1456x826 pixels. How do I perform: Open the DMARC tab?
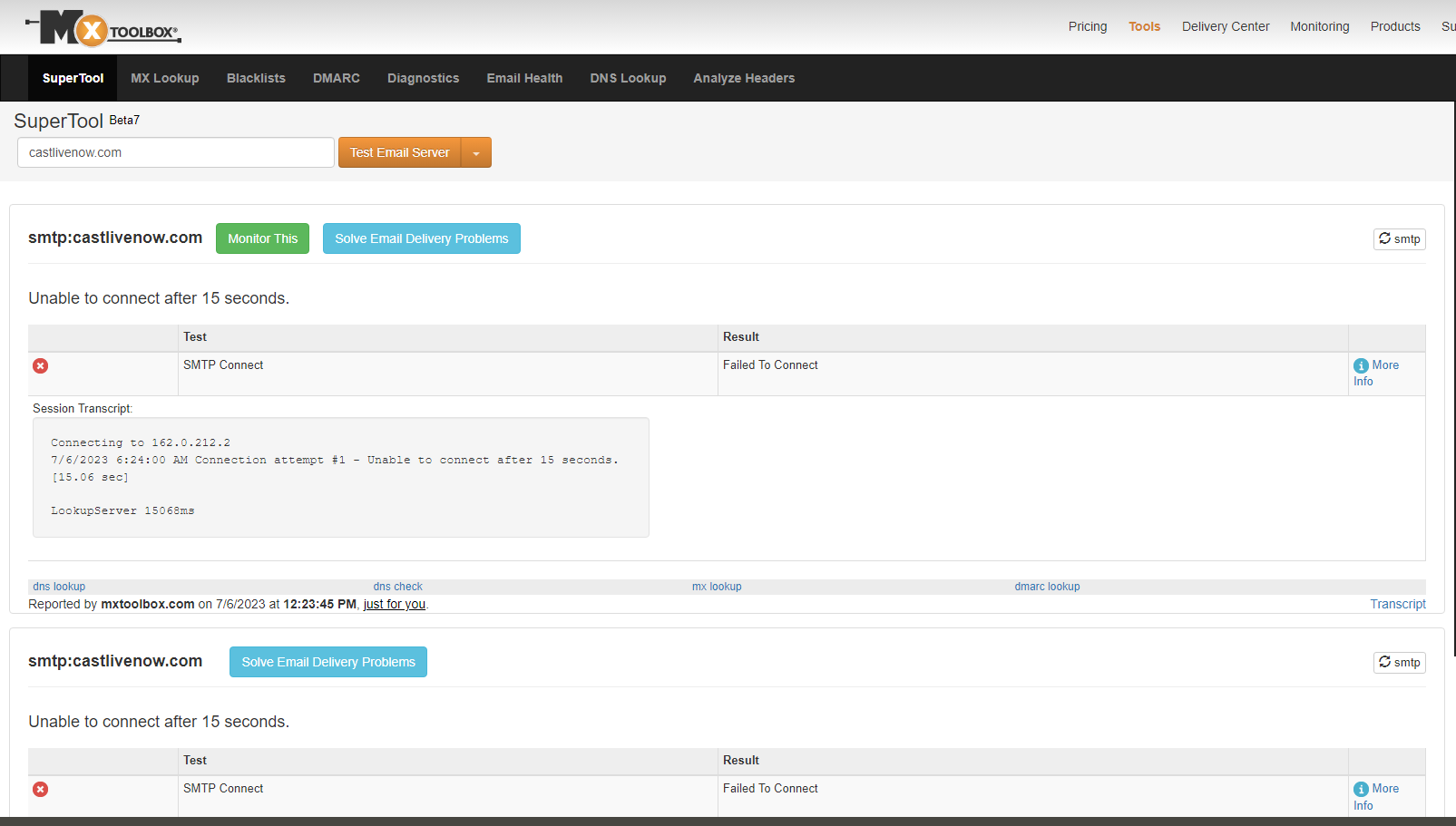pos(337,78)
